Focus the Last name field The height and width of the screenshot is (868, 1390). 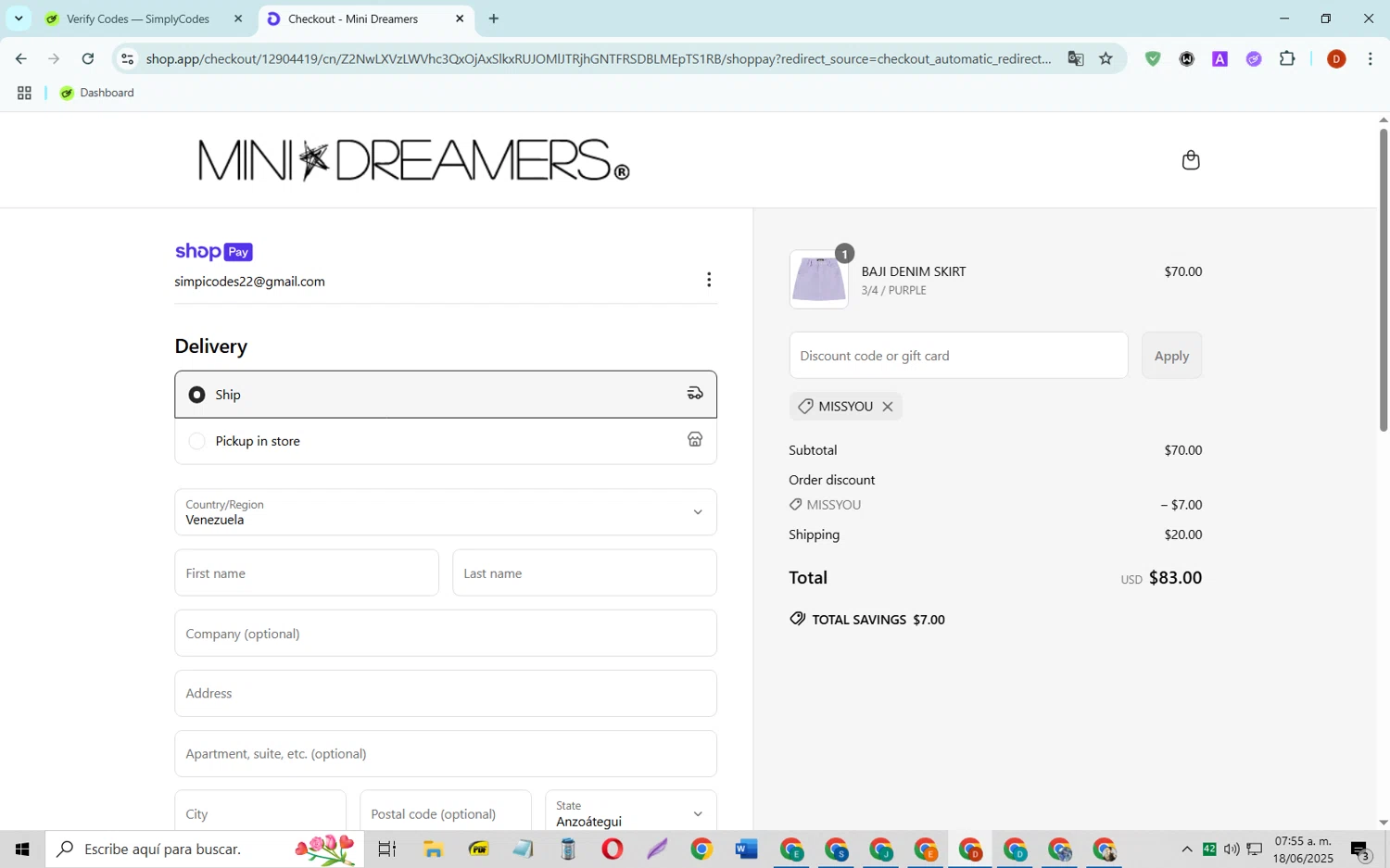point(585,573)
